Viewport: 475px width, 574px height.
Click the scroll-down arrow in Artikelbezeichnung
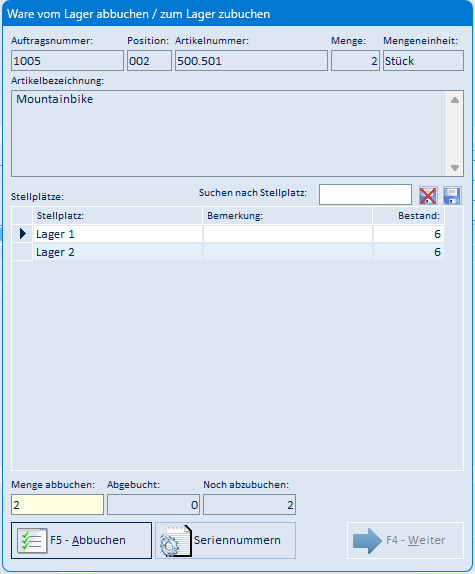[455, 168]
